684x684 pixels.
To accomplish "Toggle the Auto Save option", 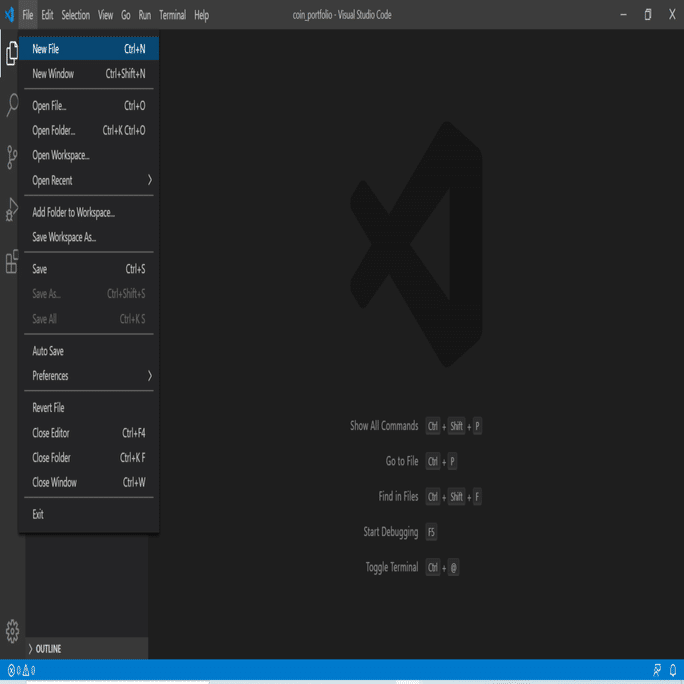I will click(x=89, y=351).
